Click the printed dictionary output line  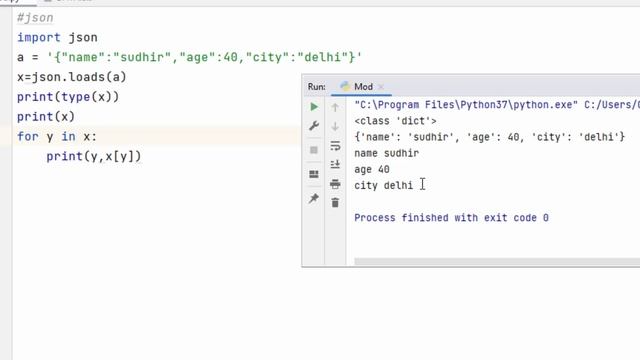[x=489, y=137]
